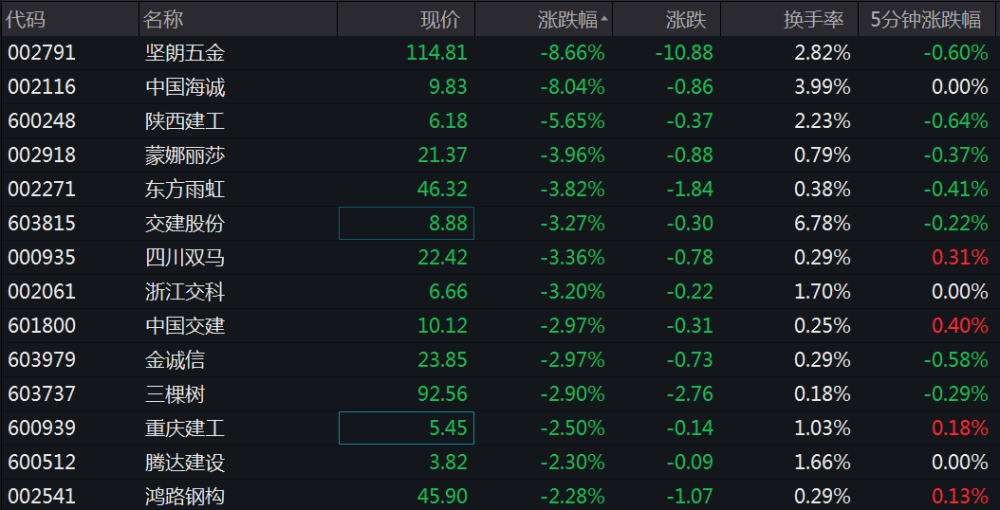Open 中国交建 stock details
The image size is (1000, 510).
pyautogui.click(x=185, y=325)
